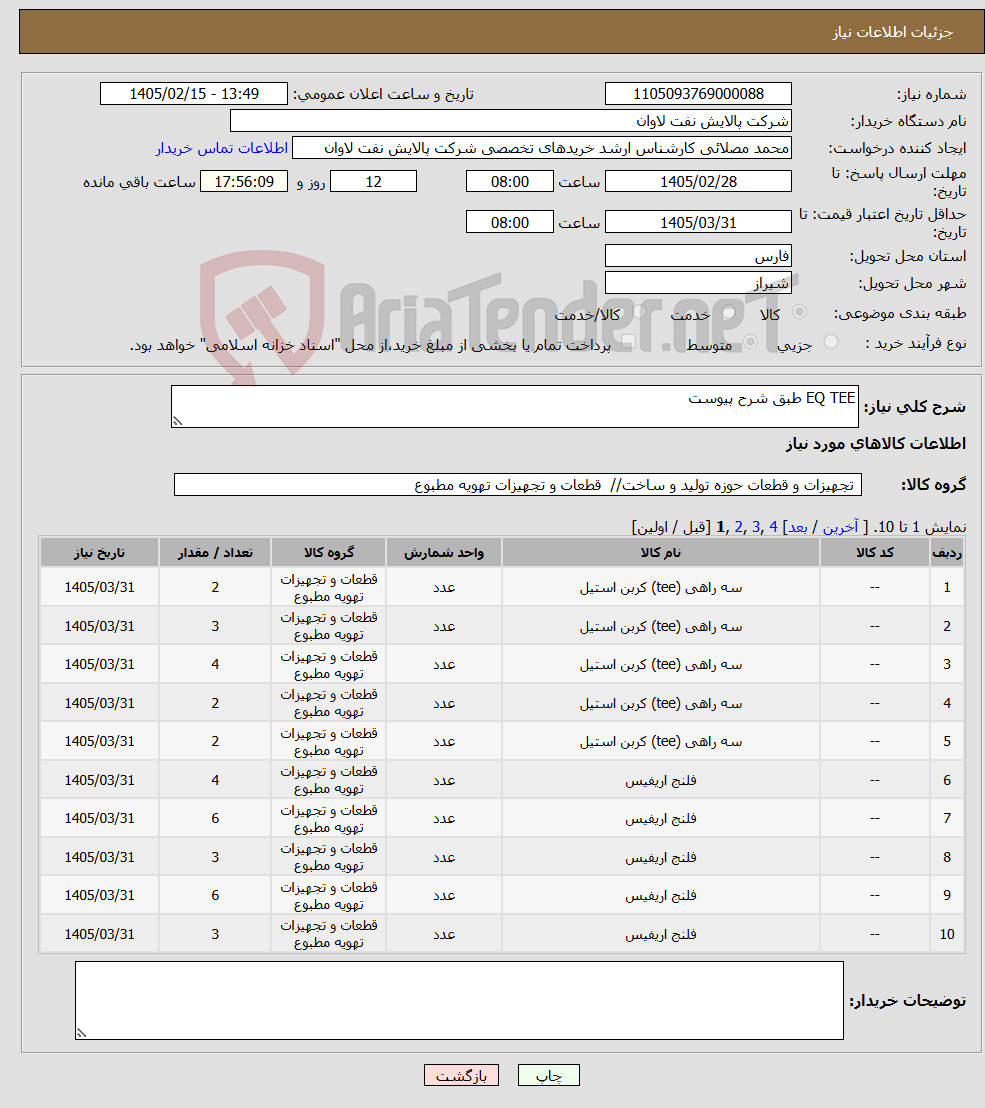Click the تعداد / مقدار column header
This screenshot has width=985, height=1108.
coord(215,553)
